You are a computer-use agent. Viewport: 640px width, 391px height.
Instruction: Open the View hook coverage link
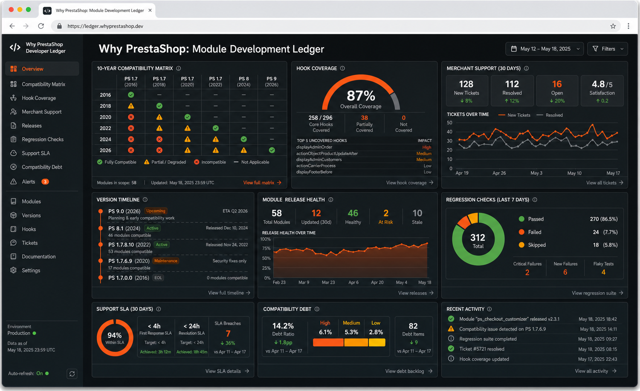point(409,182)
